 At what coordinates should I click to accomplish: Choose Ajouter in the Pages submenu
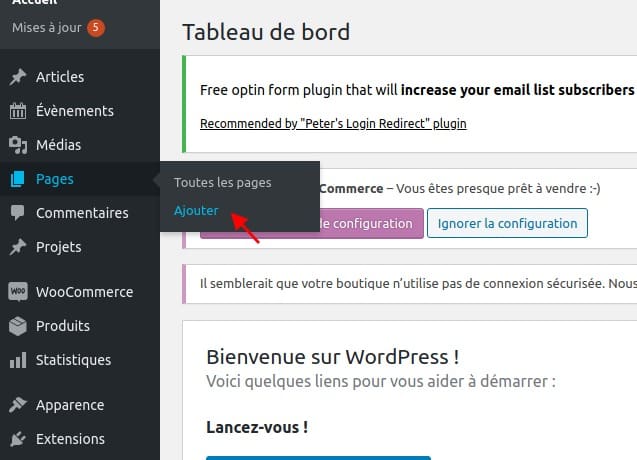tap(196, 210)
